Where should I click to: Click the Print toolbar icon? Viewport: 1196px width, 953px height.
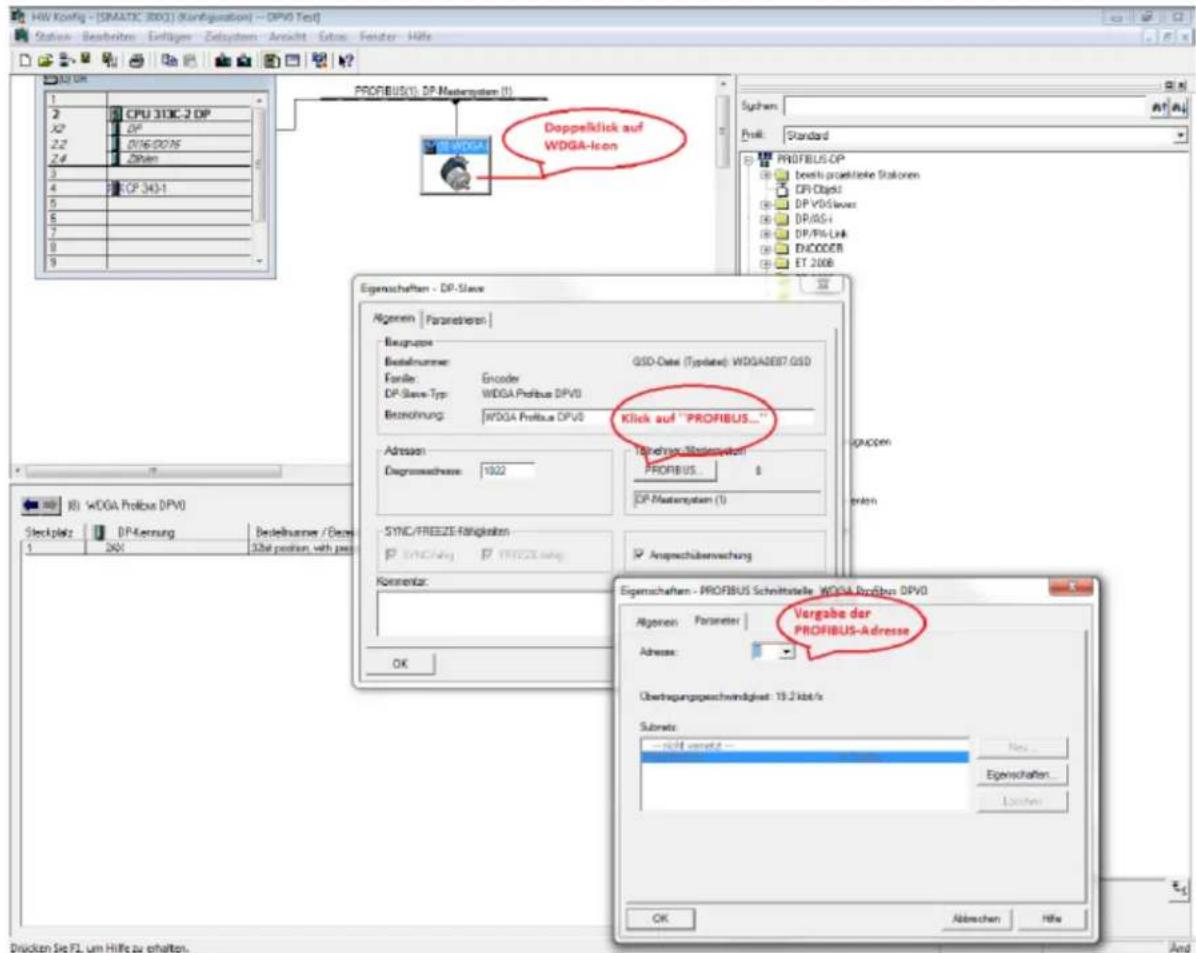(x=137, y=60)
